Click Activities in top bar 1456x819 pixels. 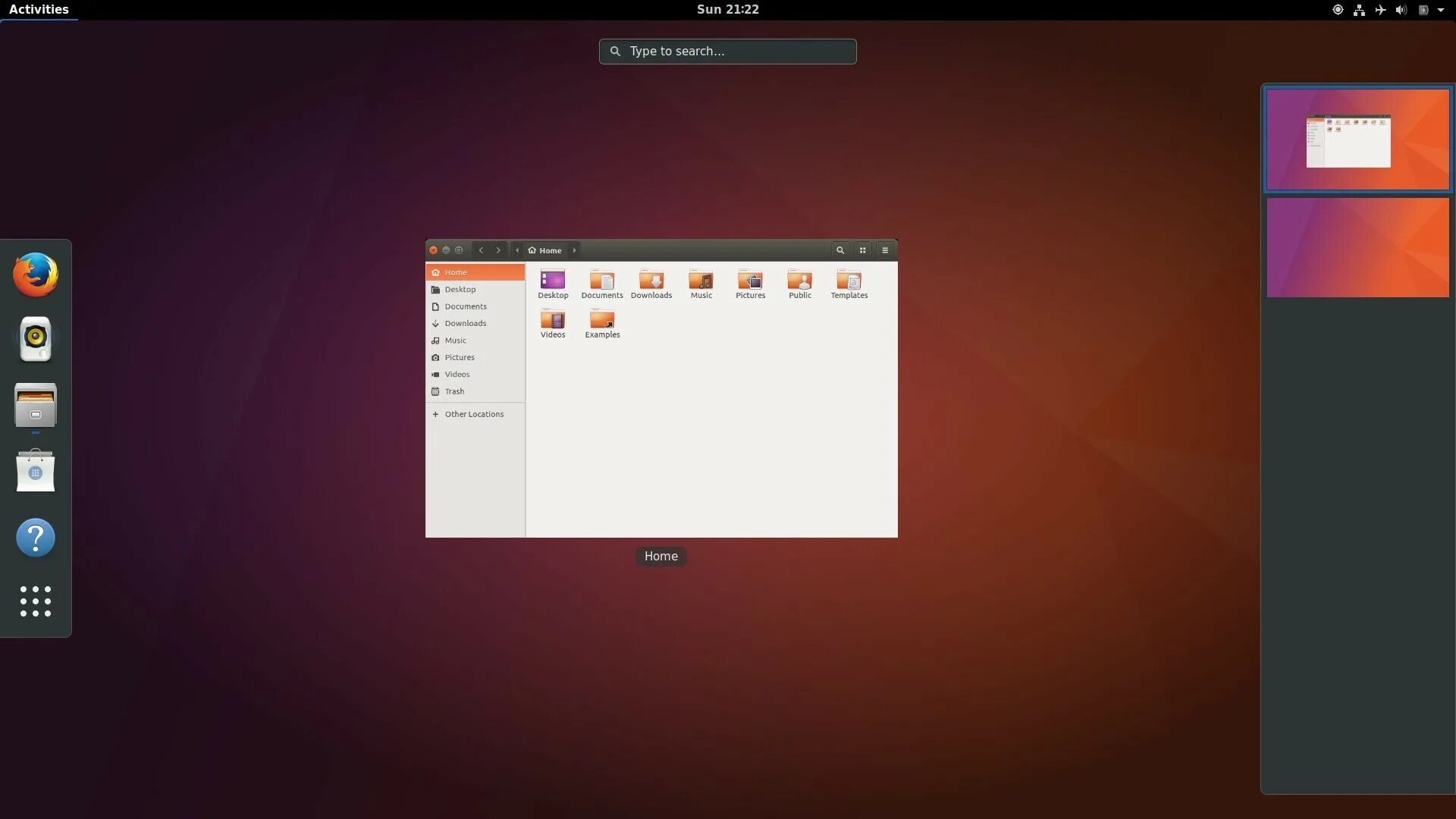[x=39, y=10]
